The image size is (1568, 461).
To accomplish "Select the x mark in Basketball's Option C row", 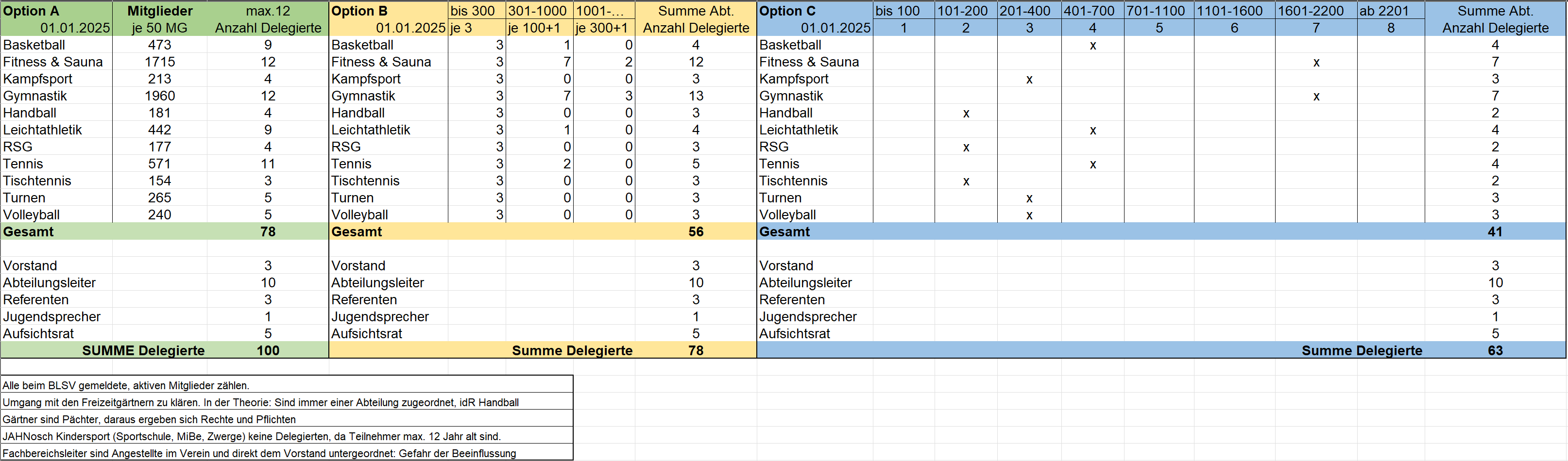I will 1092,45.
